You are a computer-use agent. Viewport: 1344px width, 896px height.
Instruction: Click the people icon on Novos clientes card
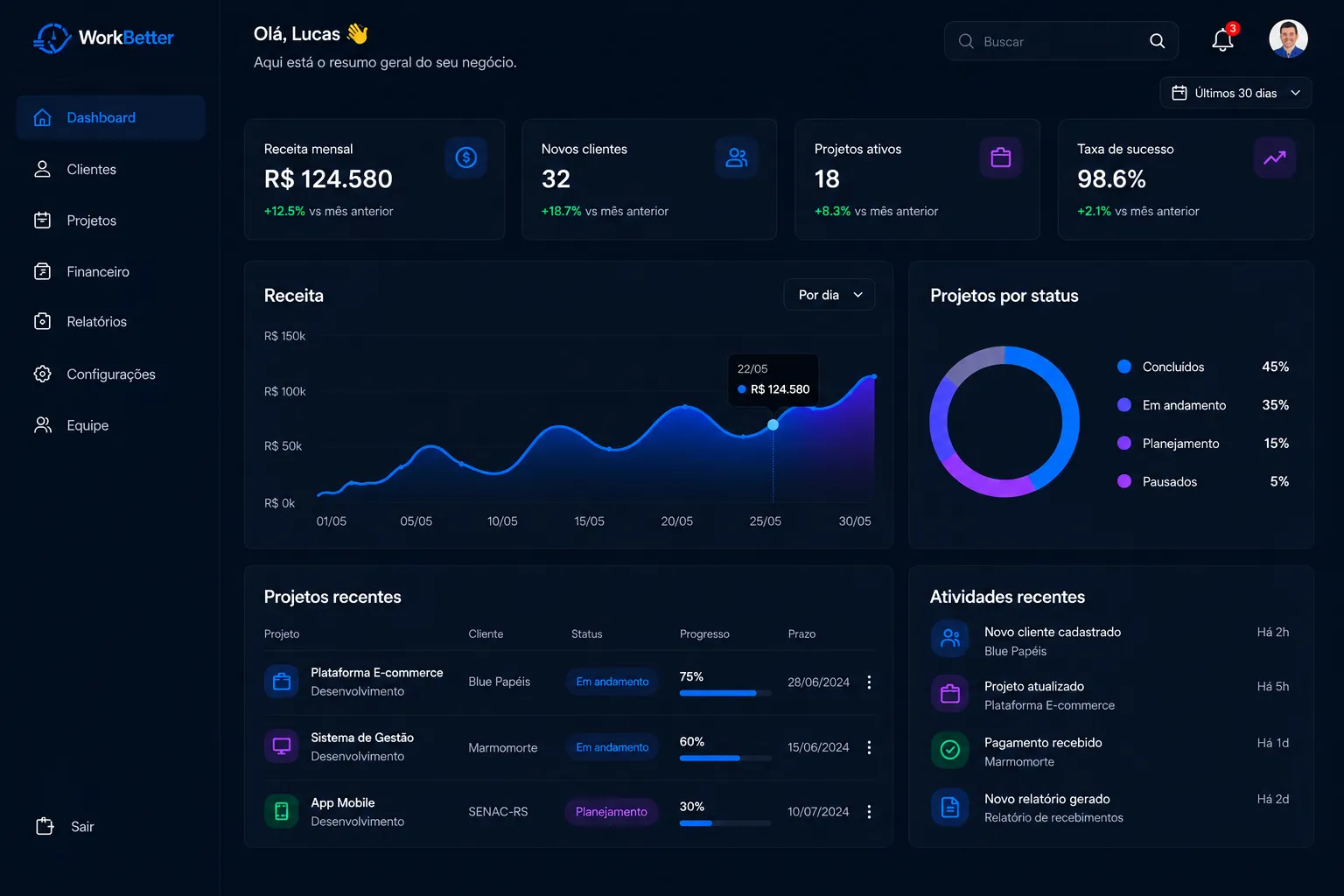737,157
